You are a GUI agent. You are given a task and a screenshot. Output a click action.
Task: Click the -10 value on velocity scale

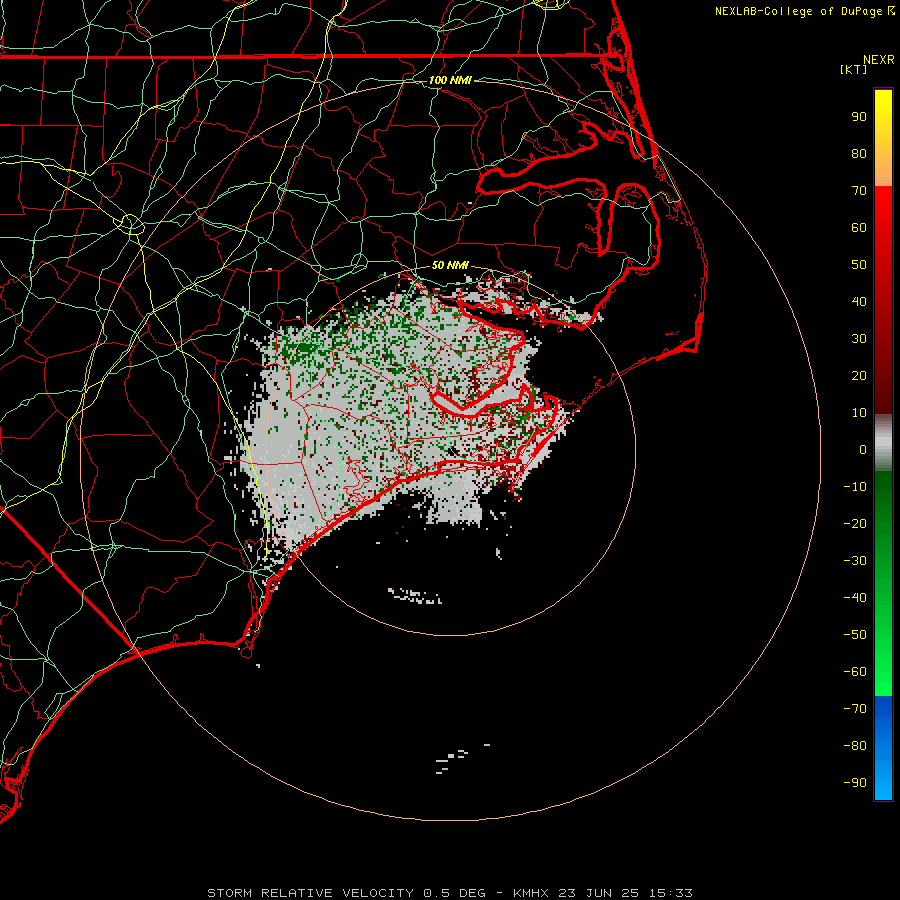click(x=855, y=487)
